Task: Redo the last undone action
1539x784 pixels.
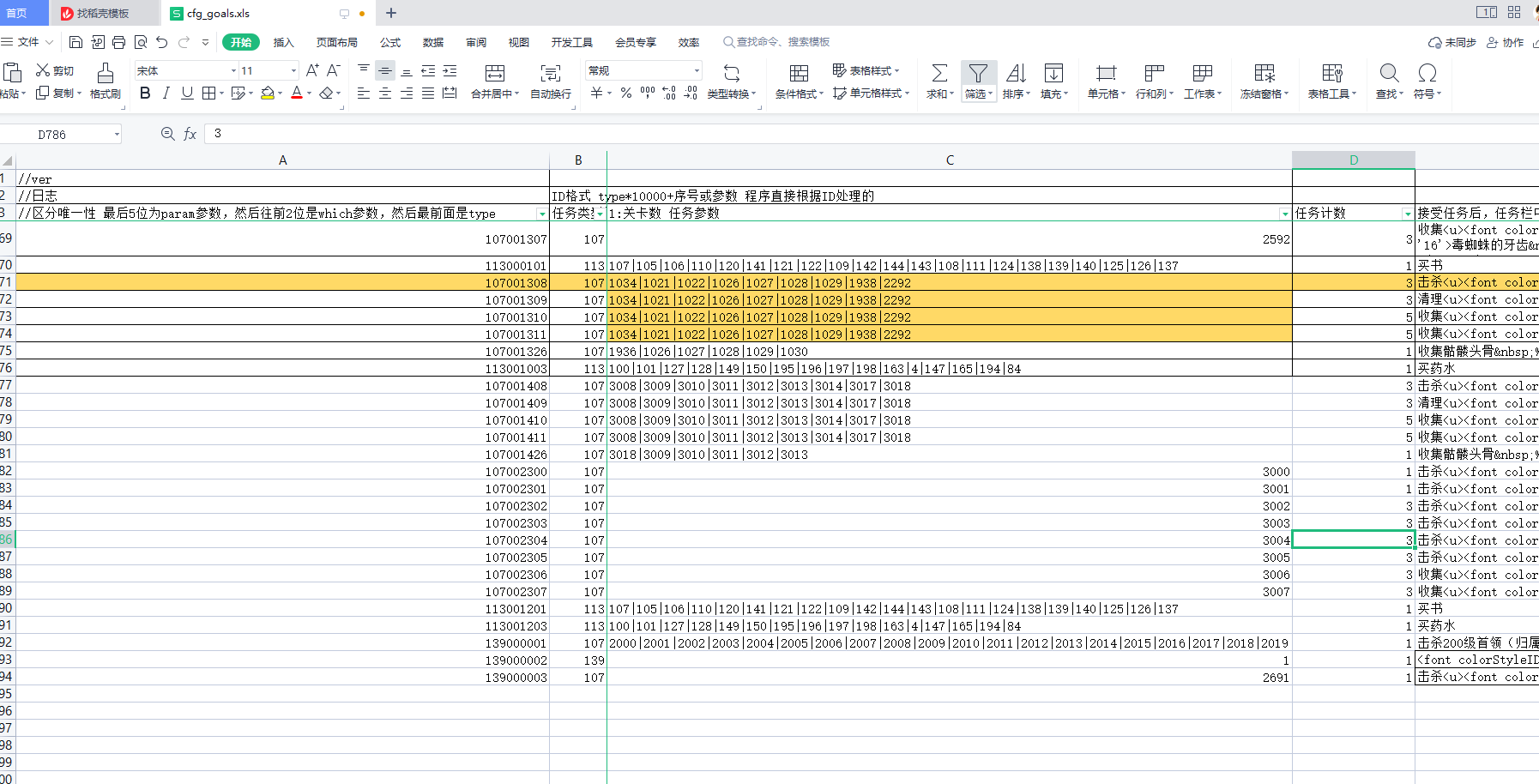Action: coord(184,42)
